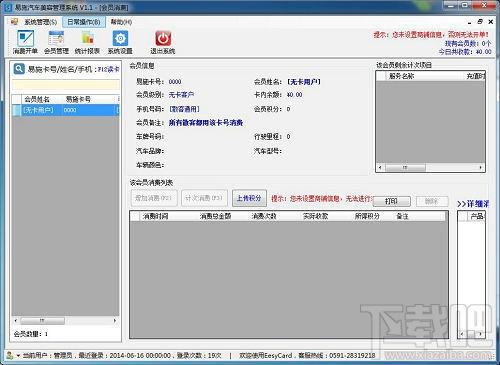Open the 会员管理 toolbar icon
The width and height of the screenshot is (500, 365).
tap(56, 42)
